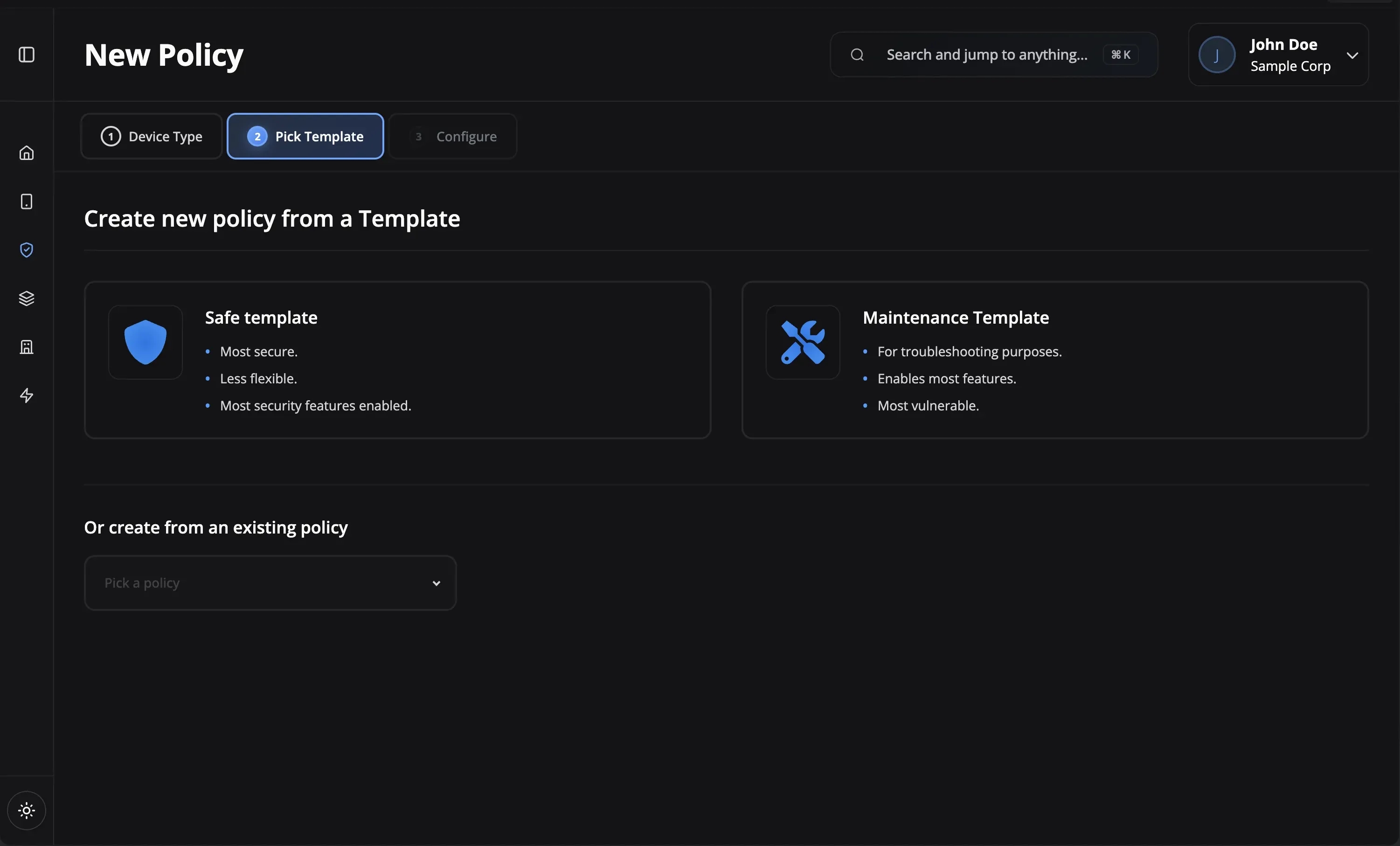Go back to Device Type step
Screen dimensions: 1400x846
pos(152,136)
